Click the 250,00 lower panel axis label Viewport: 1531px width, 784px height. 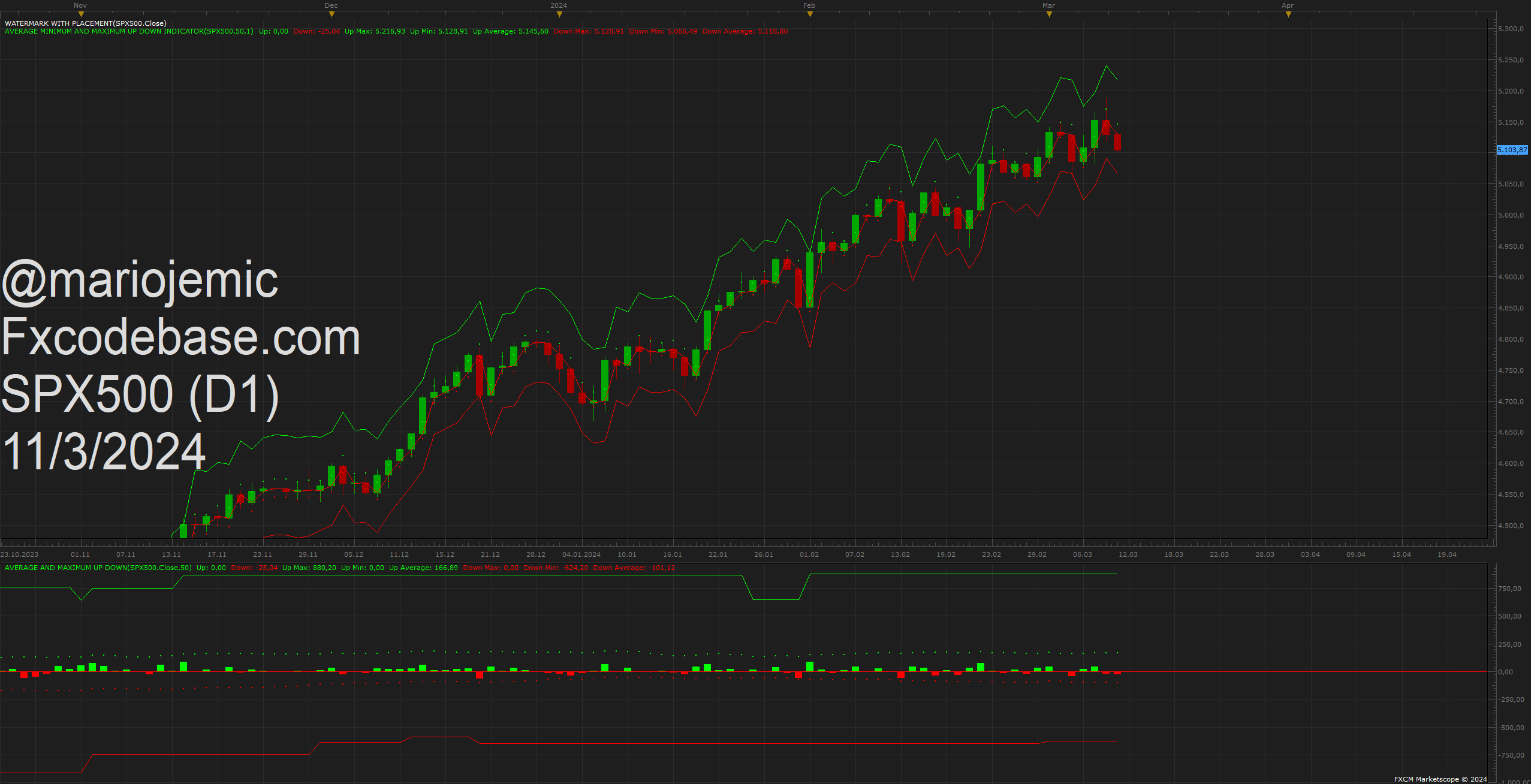(1509, 644)
